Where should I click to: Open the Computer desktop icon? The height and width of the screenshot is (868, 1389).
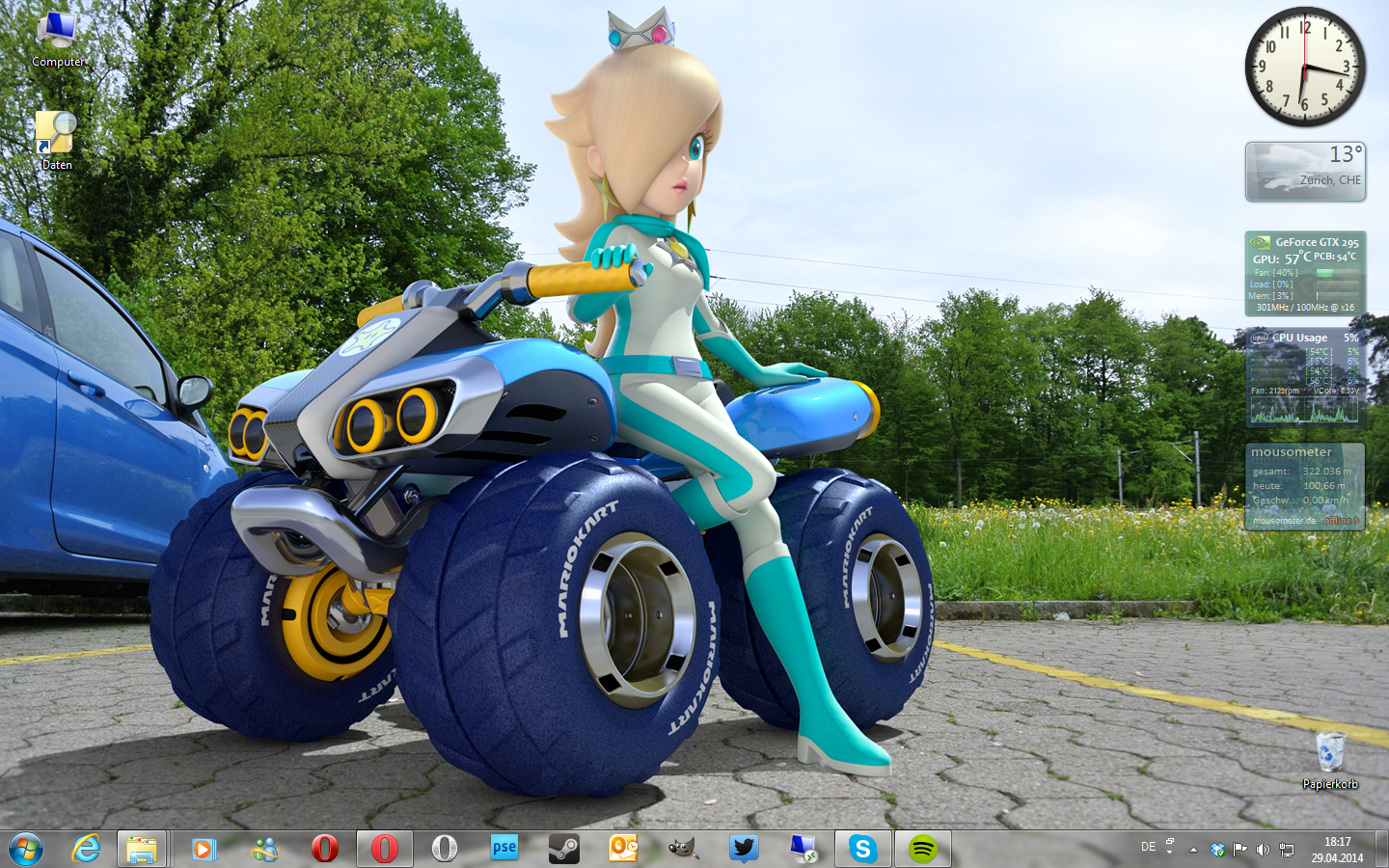(x=58, y=39)
